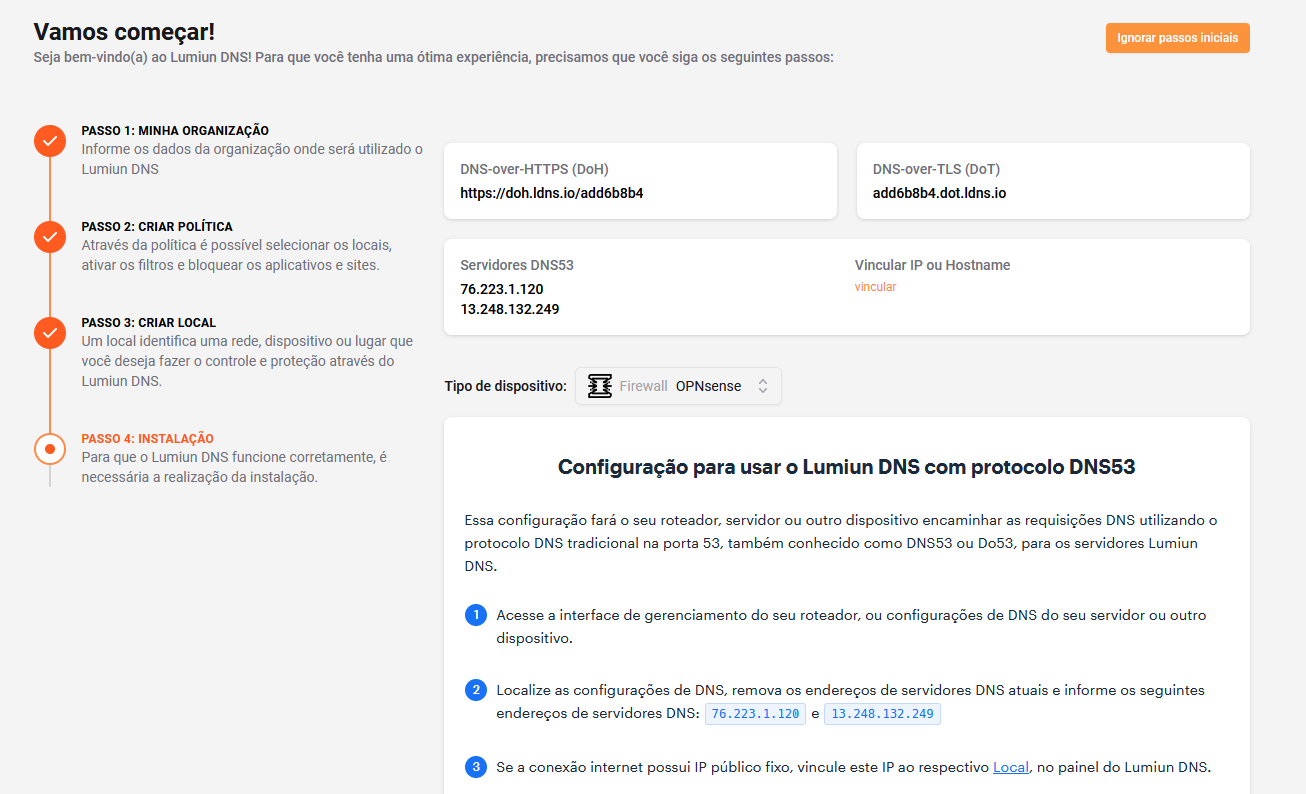The height and width of the screenshot is (794, 1306).
Task: Click the highlighted 76.223.1.120 code in step 2
Action: [756, 714]
